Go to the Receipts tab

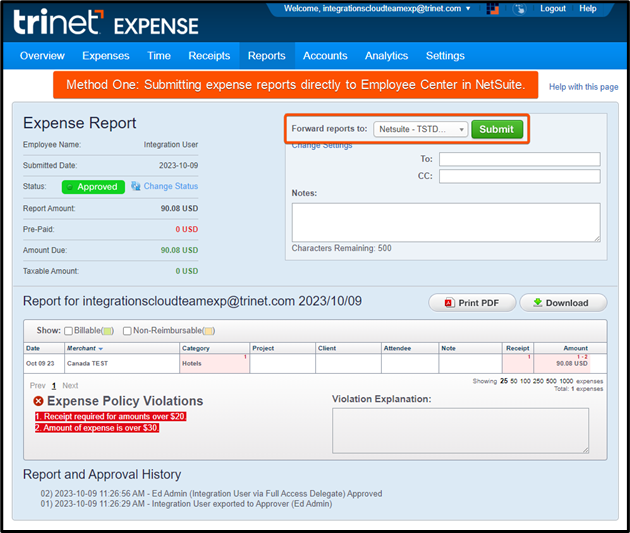pos(209,55)
